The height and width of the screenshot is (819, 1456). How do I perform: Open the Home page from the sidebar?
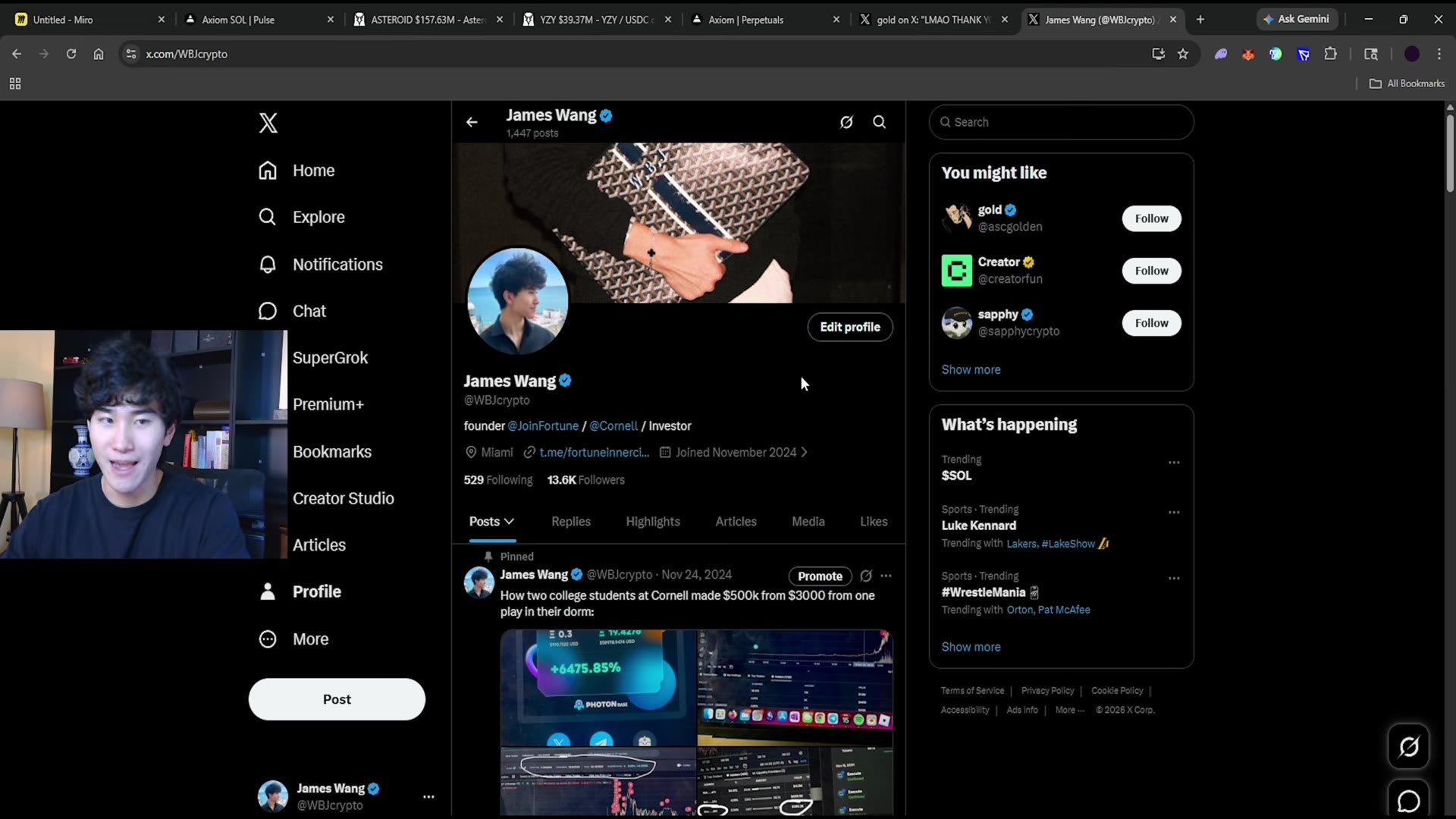tap(297, 171)
